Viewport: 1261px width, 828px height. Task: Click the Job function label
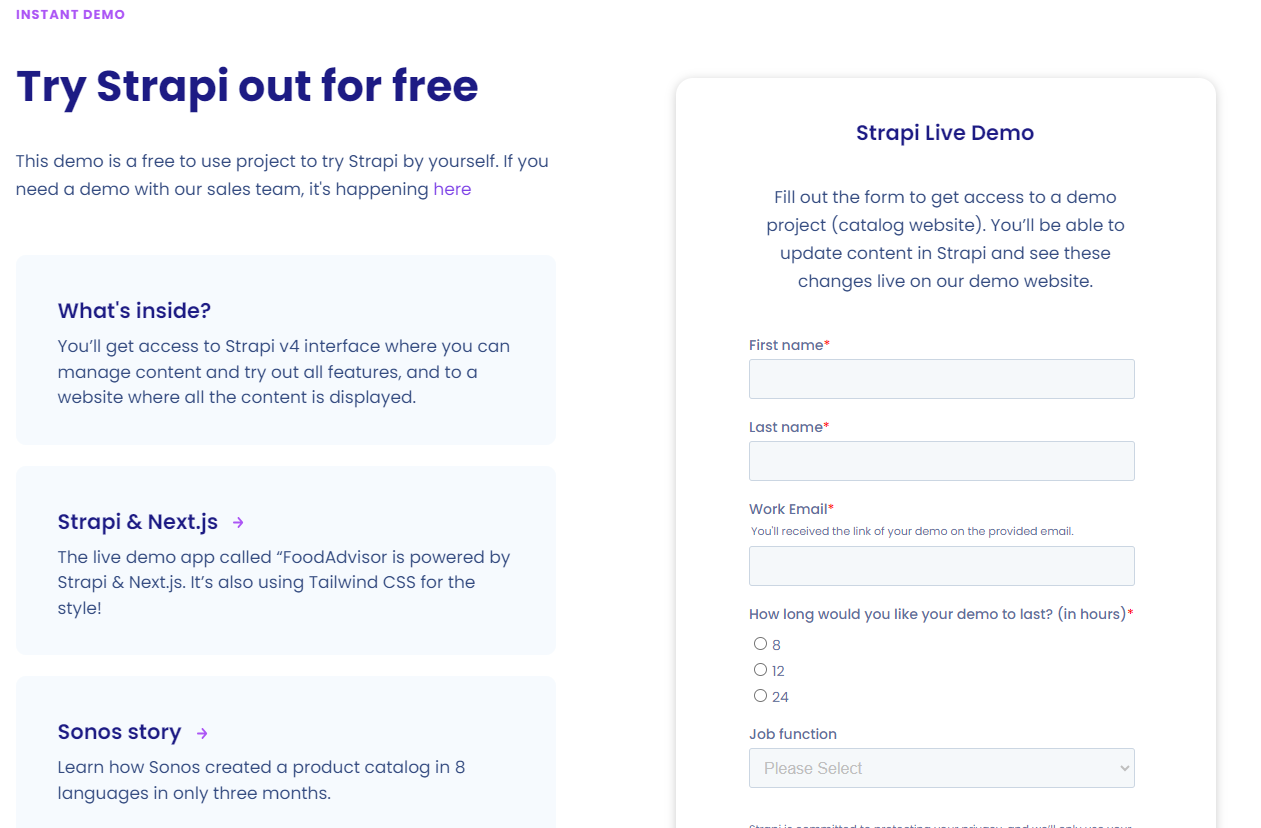click(793, 734)
